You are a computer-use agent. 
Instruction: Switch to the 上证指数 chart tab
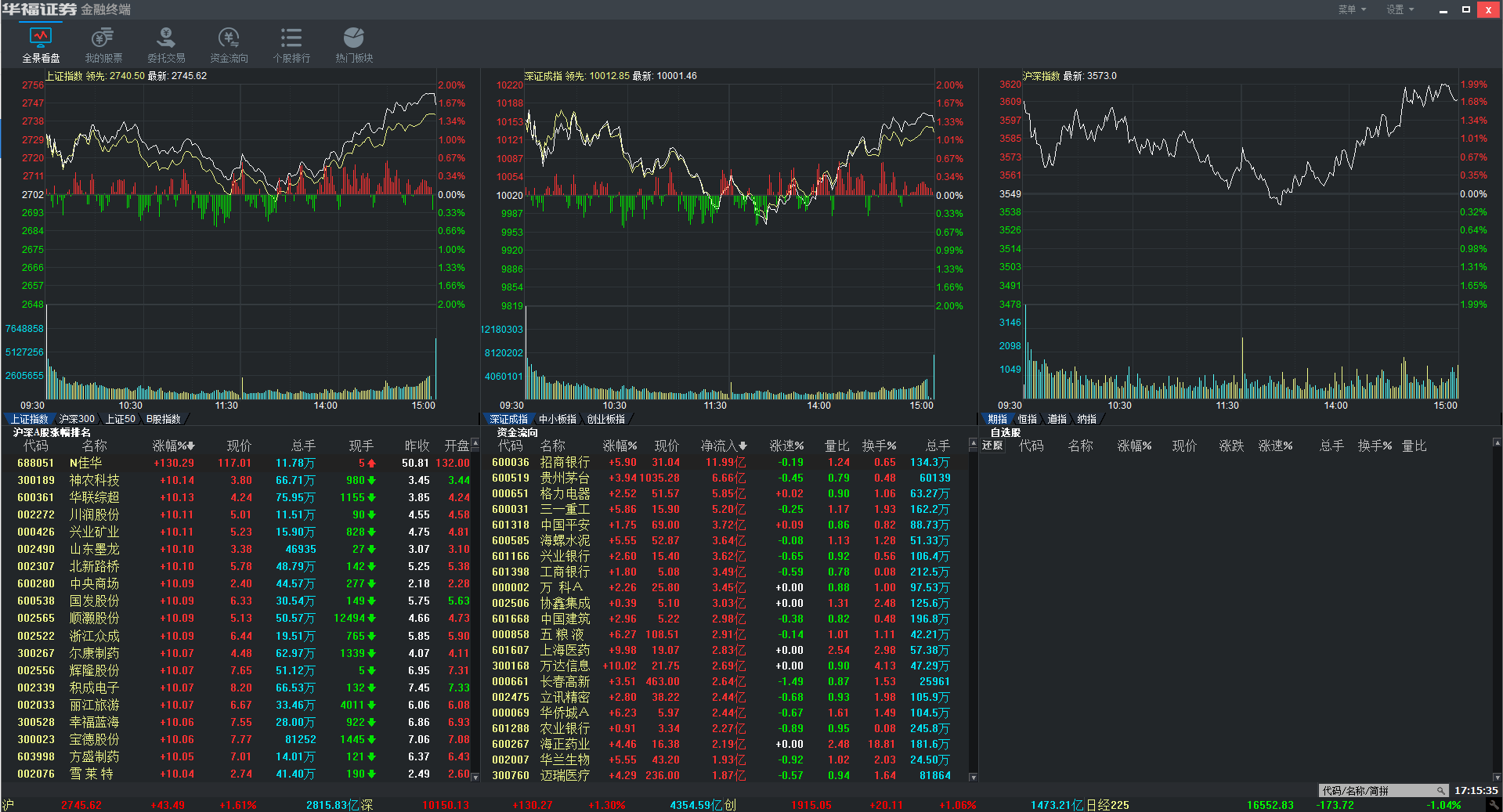[x=29, y=419]
